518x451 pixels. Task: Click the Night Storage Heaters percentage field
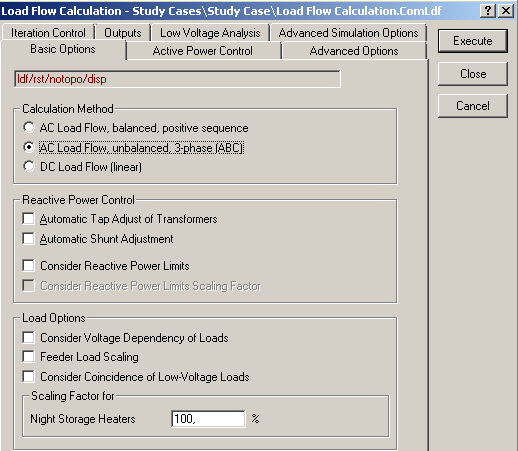208,419
